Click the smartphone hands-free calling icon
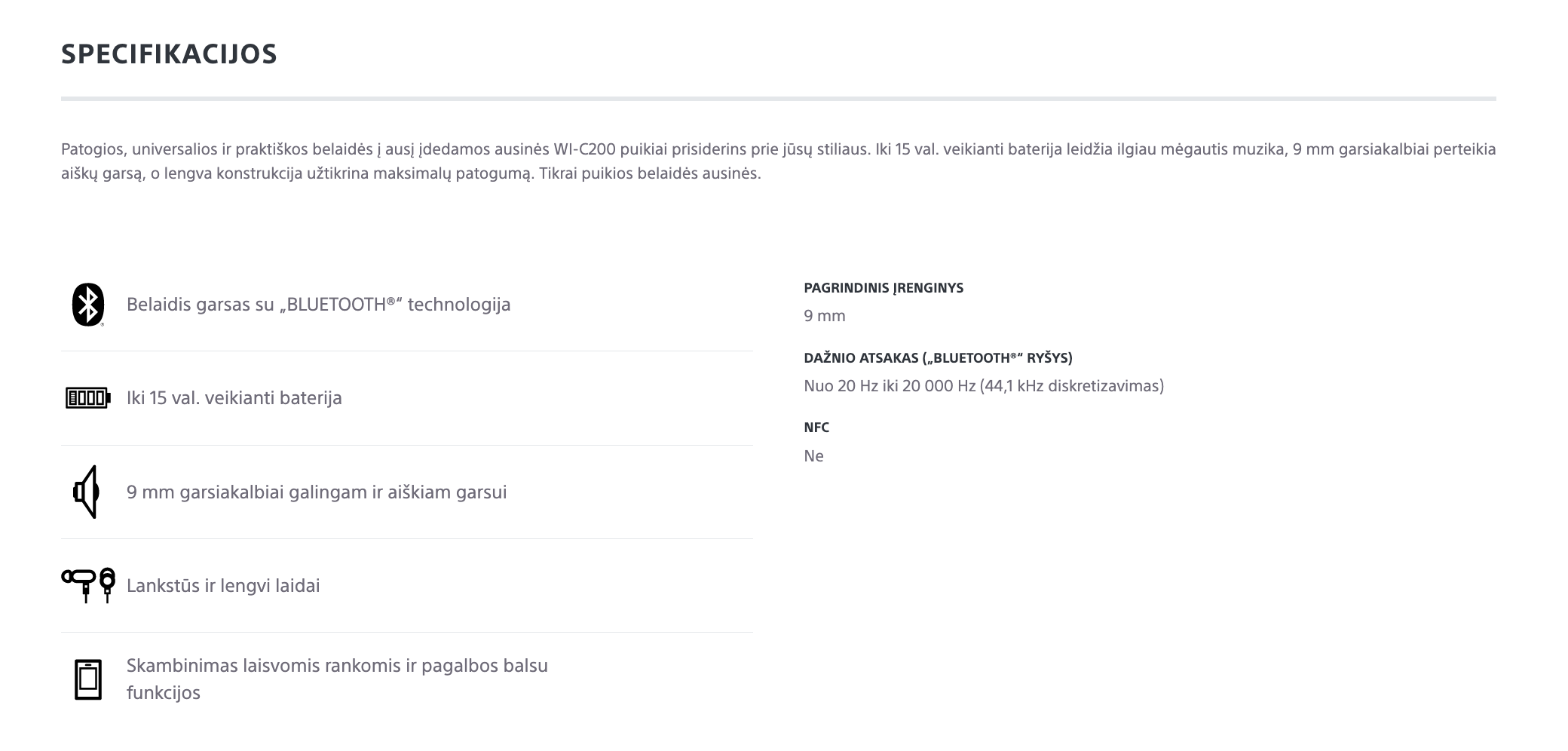 pyautogui.click(x=88, y=679)
